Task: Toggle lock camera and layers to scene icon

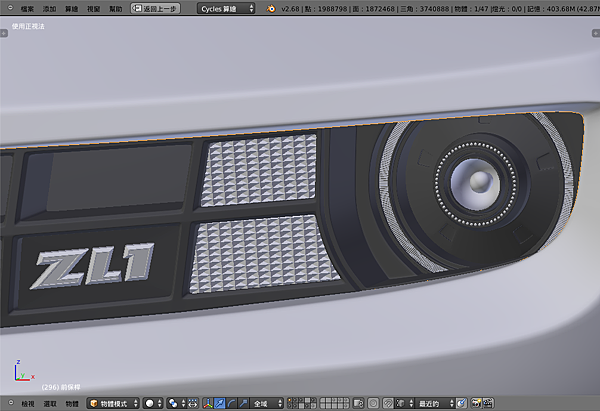Action: 359,403
